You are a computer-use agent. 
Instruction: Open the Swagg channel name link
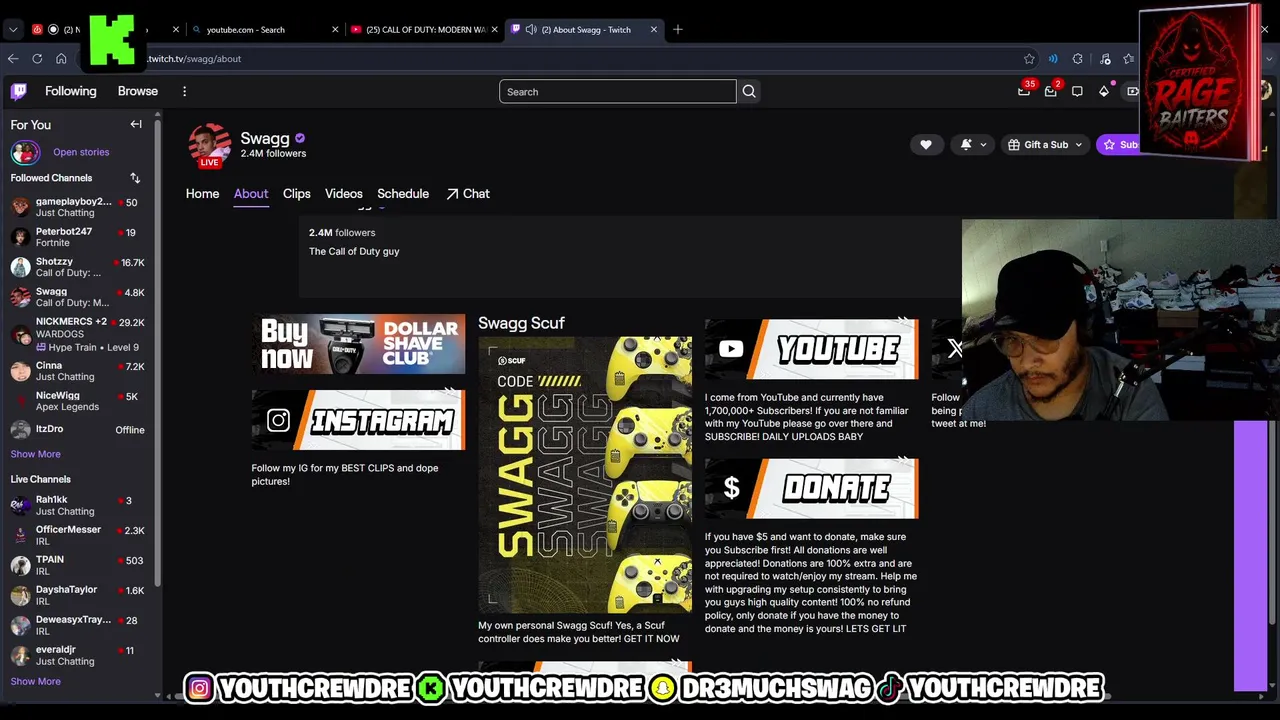click(265, 138)
